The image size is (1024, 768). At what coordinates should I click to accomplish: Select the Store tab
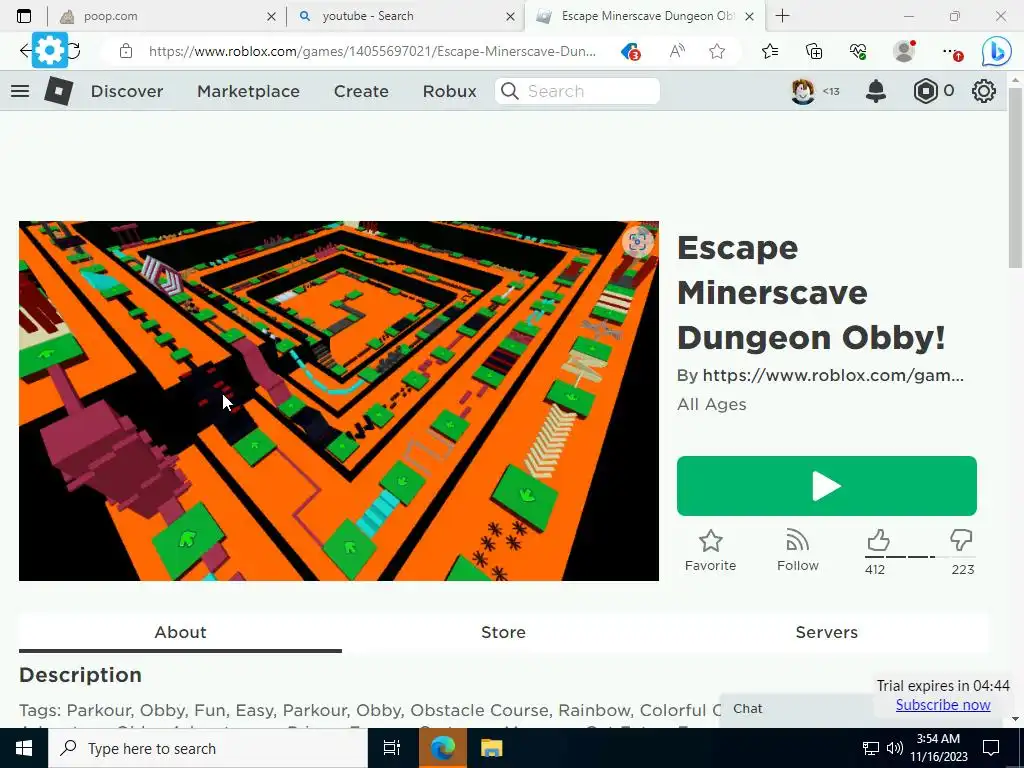coord(503,632)
